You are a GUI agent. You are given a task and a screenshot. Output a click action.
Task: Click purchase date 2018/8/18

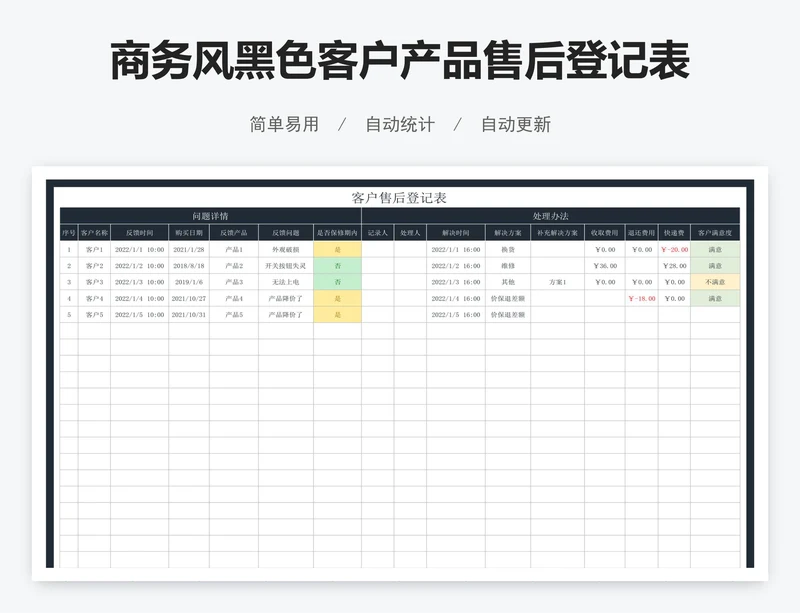pyautogui.click(x=189, y=266)
